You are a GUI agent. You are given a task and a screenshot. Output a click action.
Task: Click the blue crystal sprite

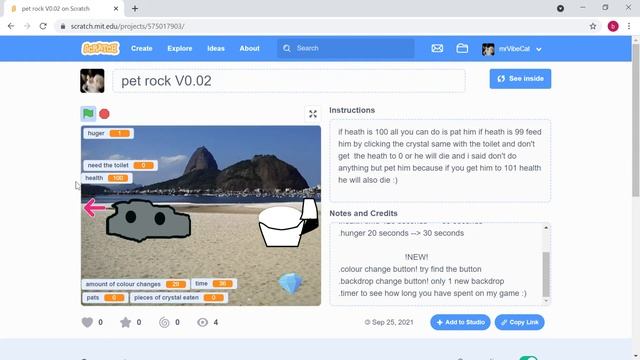291,283
